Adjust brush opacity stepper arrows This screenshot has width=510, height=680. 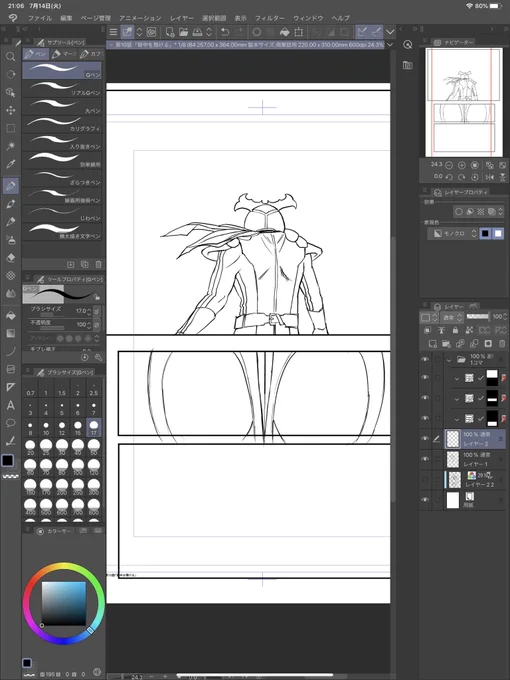(x=89, y=324)
